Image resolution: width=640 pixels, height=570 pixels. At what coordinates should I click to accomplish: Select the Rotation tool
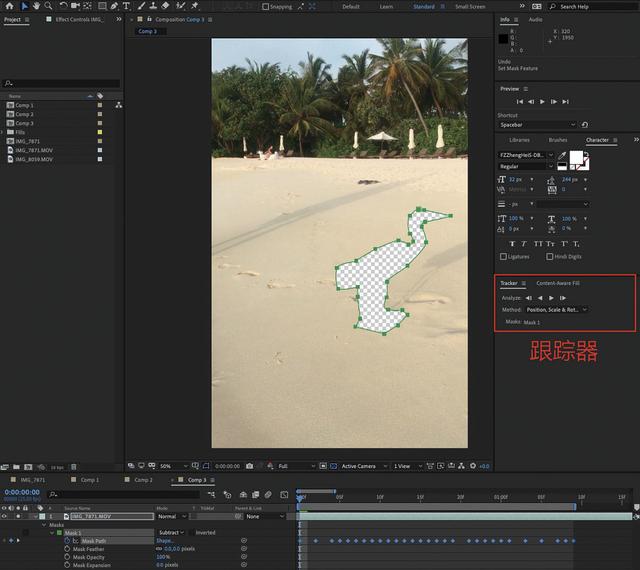point(63,6)
